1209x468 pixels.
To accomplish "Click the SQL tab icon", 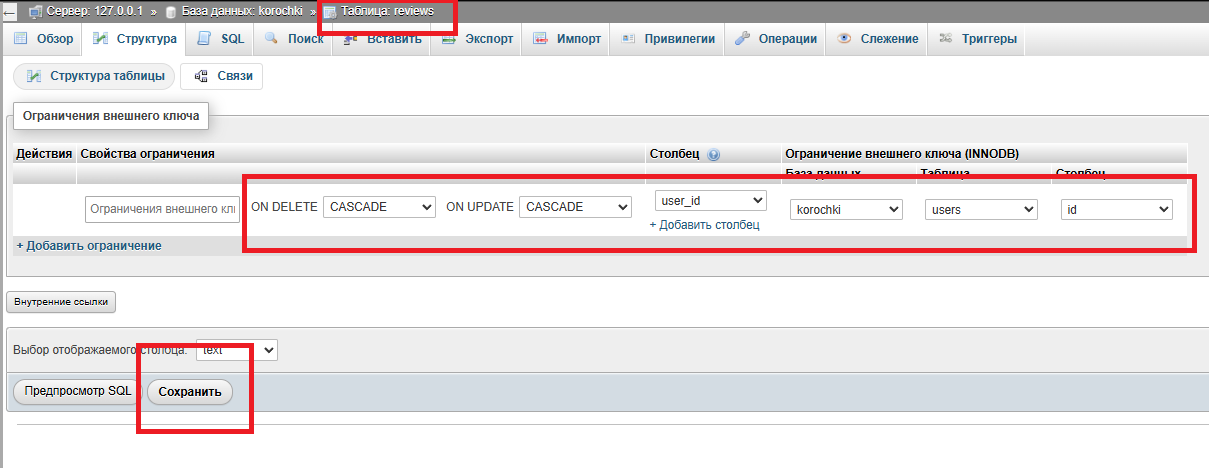I will coord(204,39).
